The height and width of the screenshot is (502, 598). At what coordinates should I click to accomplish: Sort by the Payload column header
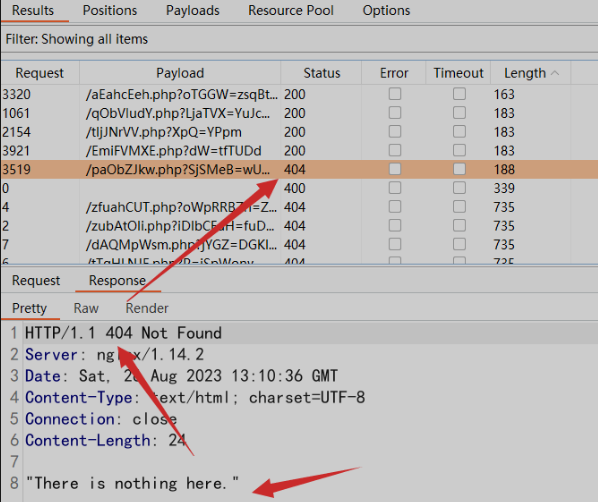pyautogui.click(x=180, y=73)
